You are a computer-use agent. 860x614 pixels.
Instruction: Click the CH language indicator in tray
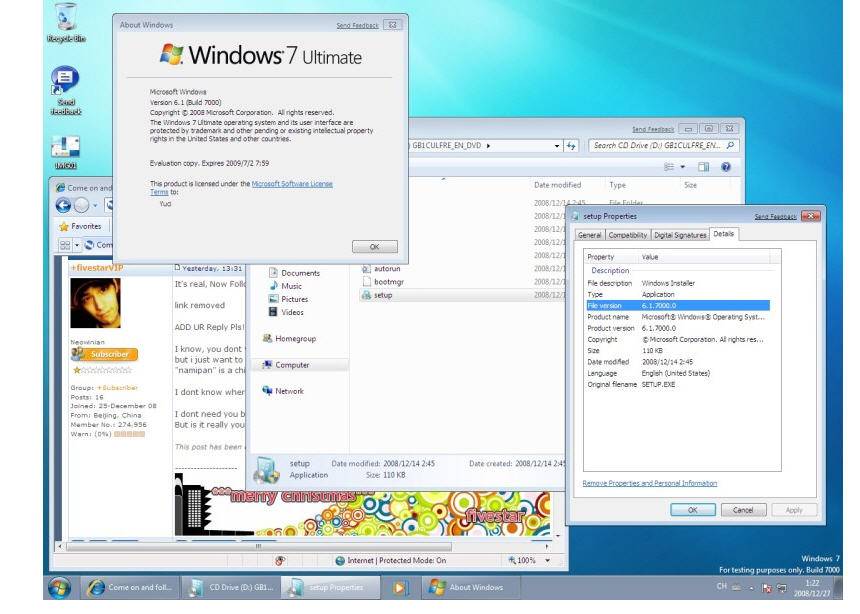tap(721, 587)
